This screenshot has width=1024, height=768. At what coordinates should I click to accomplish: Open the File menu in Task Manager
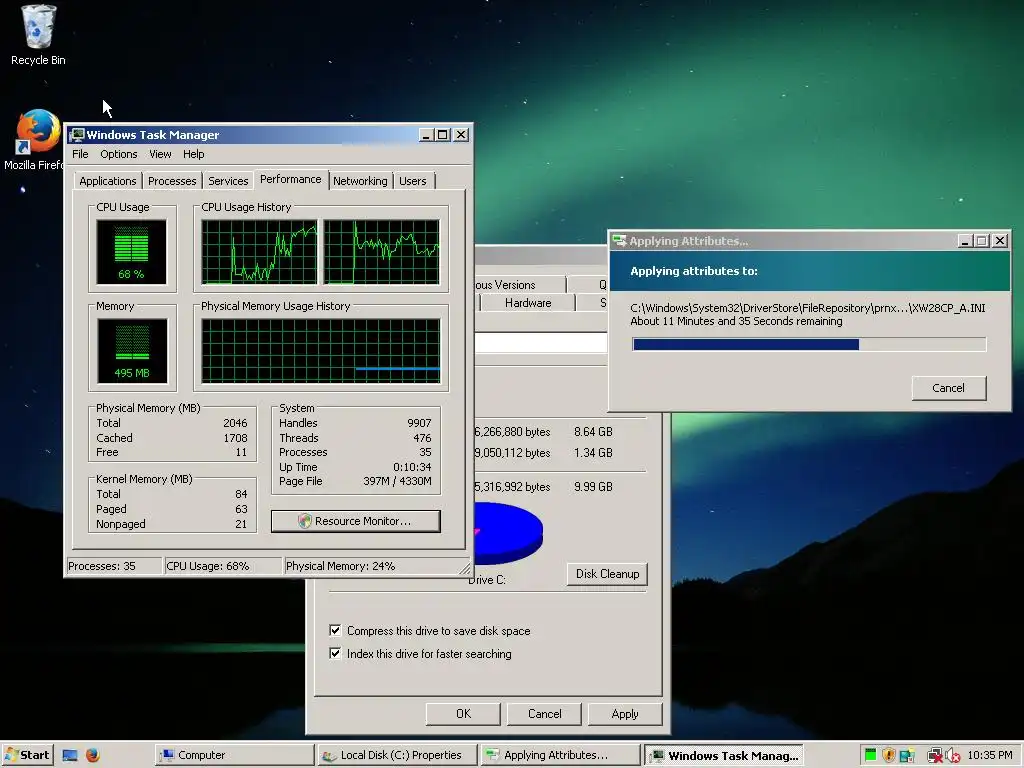pos(80,154)
